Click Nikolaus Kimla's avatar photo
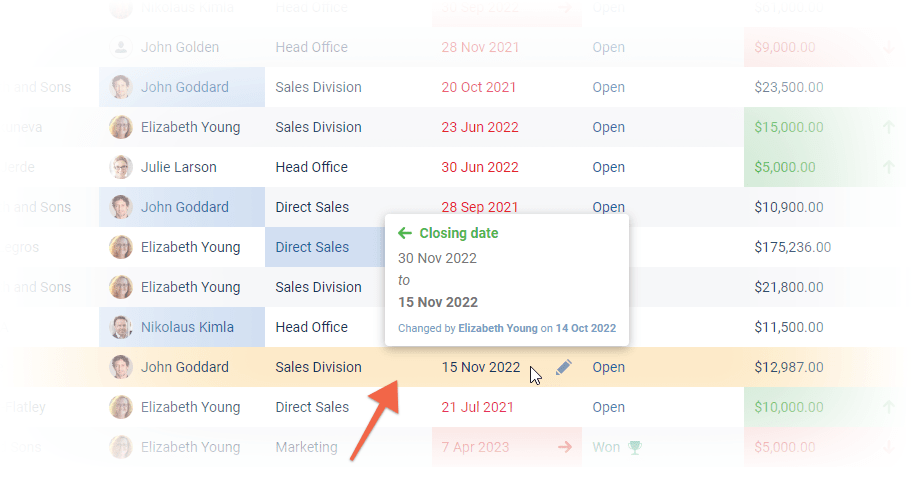Viewport: 912px width, 480px height. 121,327
